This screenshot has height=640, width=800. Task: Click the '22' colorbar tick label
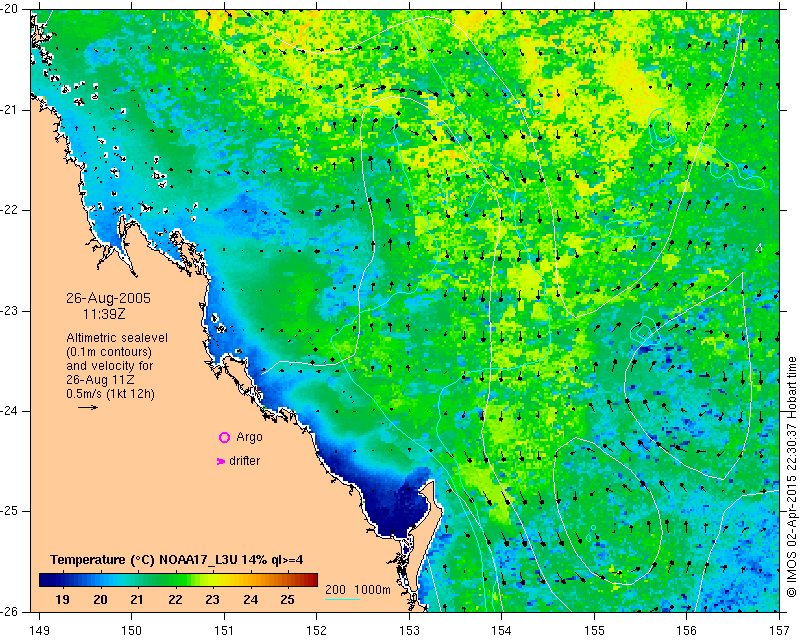(x=175, y=600)
